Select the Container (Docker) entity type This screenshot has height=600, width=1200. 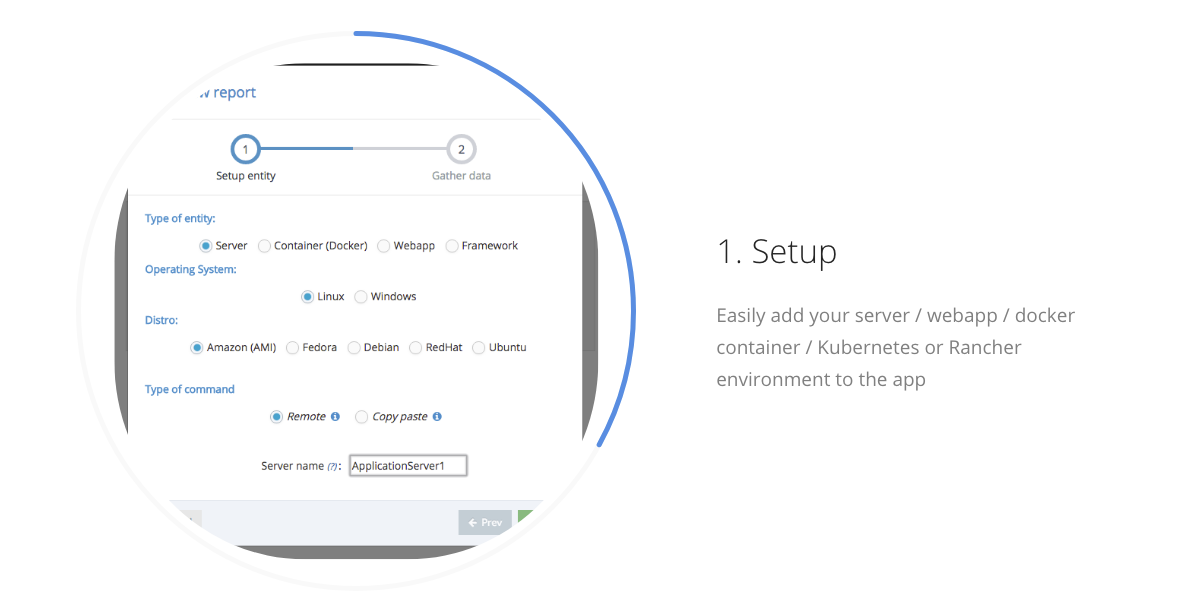click(x=264, y=245)
